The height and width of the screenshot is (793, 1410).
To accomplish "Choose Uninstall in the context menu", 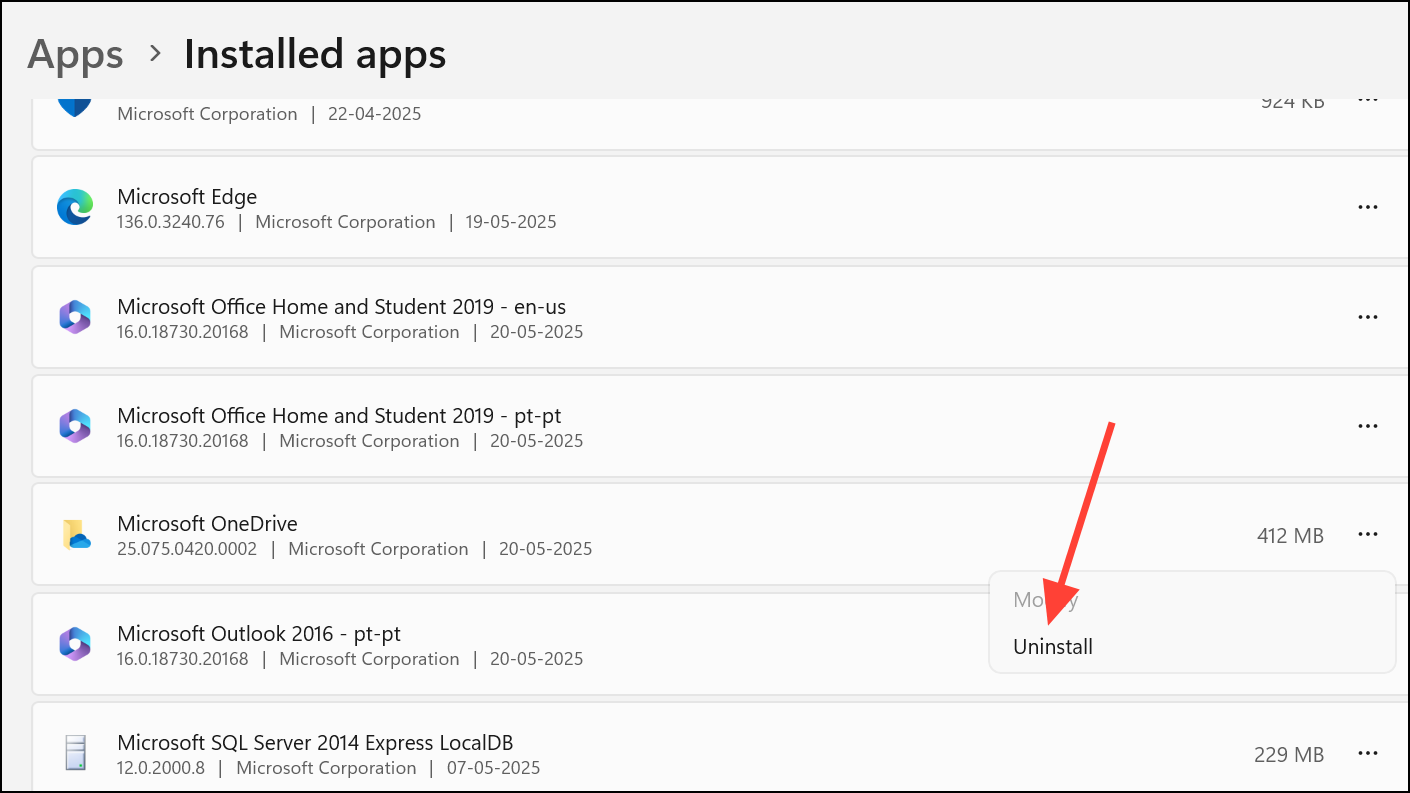I will [x=1053, y=647].
